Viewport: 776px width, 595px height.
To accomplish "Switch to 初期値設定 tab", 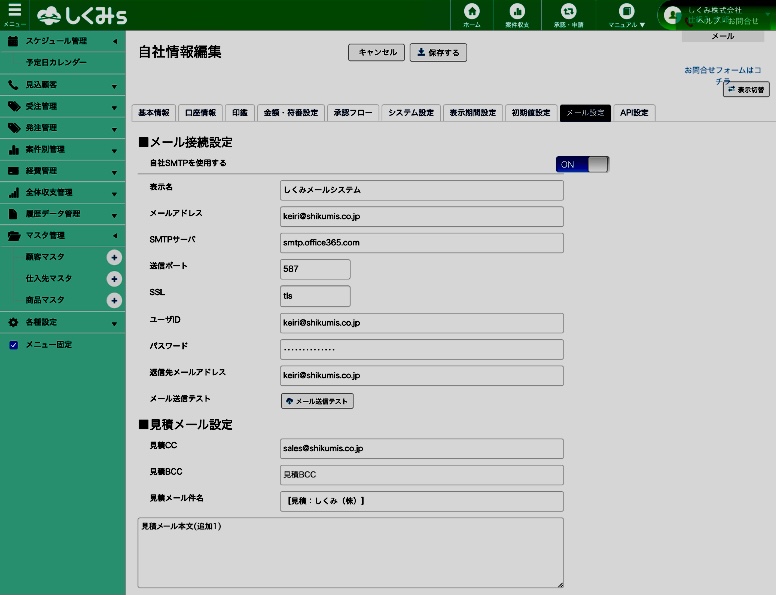I will [531, 113].
